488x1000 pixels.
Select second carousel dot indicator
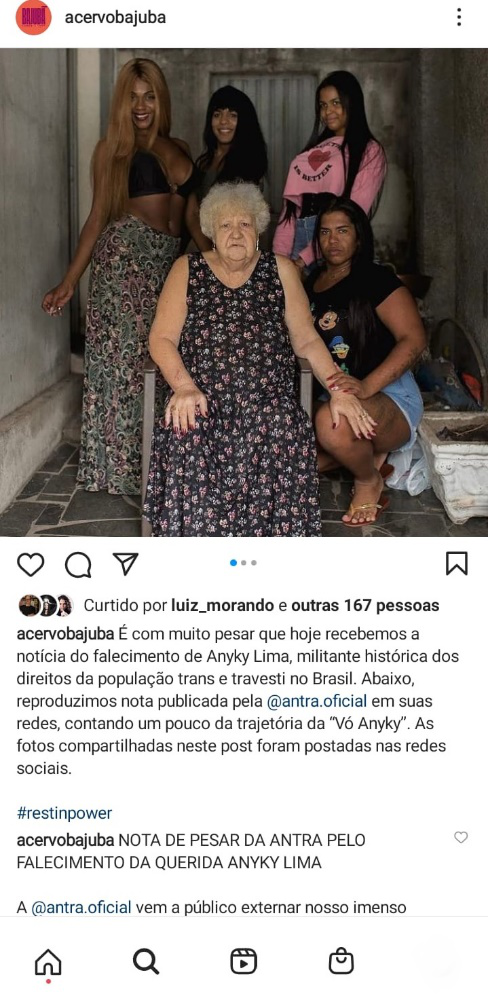[244, 563]
